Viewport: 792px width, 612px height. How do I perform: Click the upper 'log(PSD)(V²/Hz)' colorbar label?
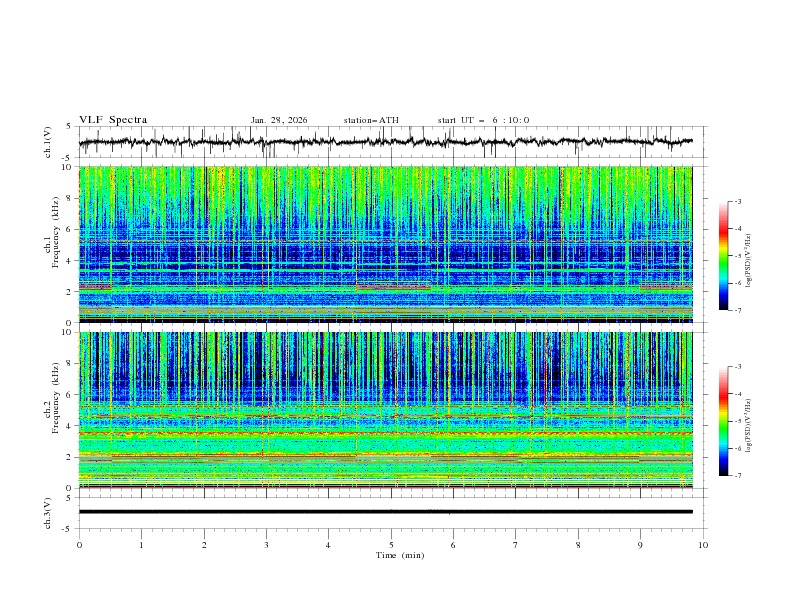[x=749, y=261]
